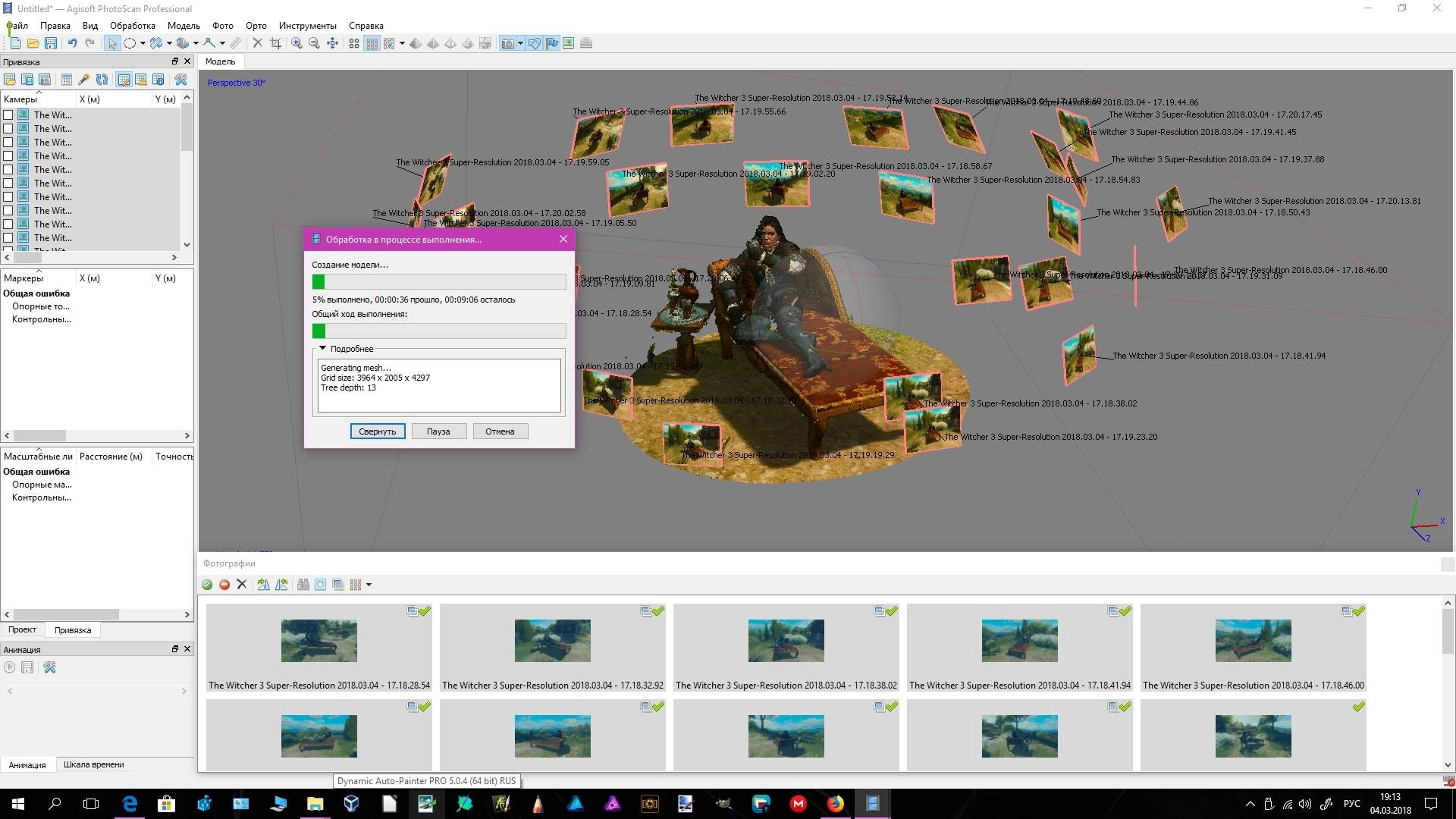Sort by the Камеры column header

38,99
